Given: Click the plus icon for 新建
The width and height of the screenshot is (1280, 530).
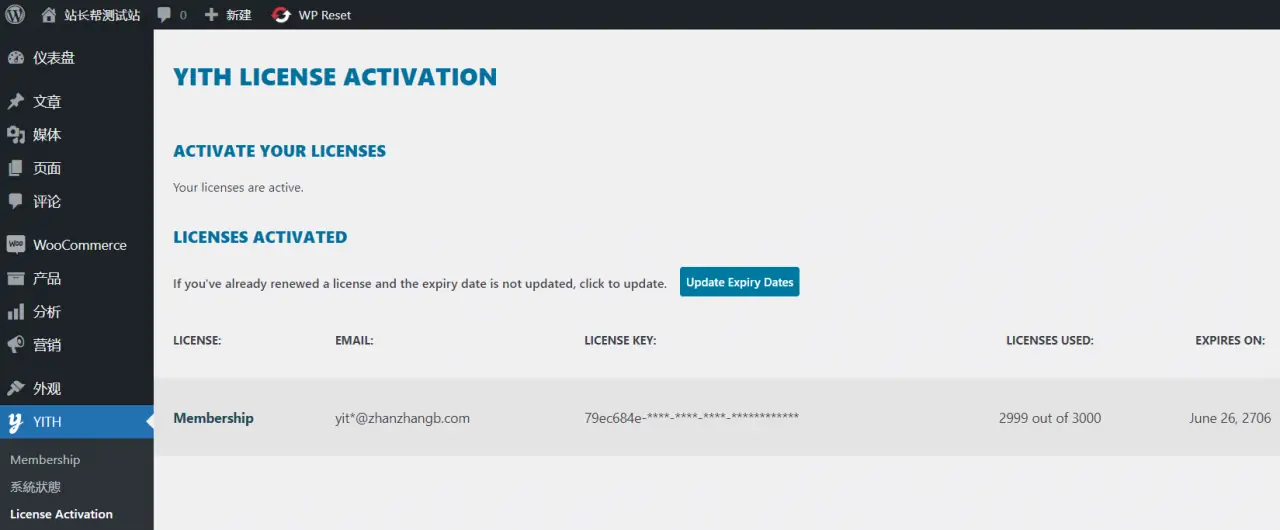Looking at the screenshot, I should [211, 15].
